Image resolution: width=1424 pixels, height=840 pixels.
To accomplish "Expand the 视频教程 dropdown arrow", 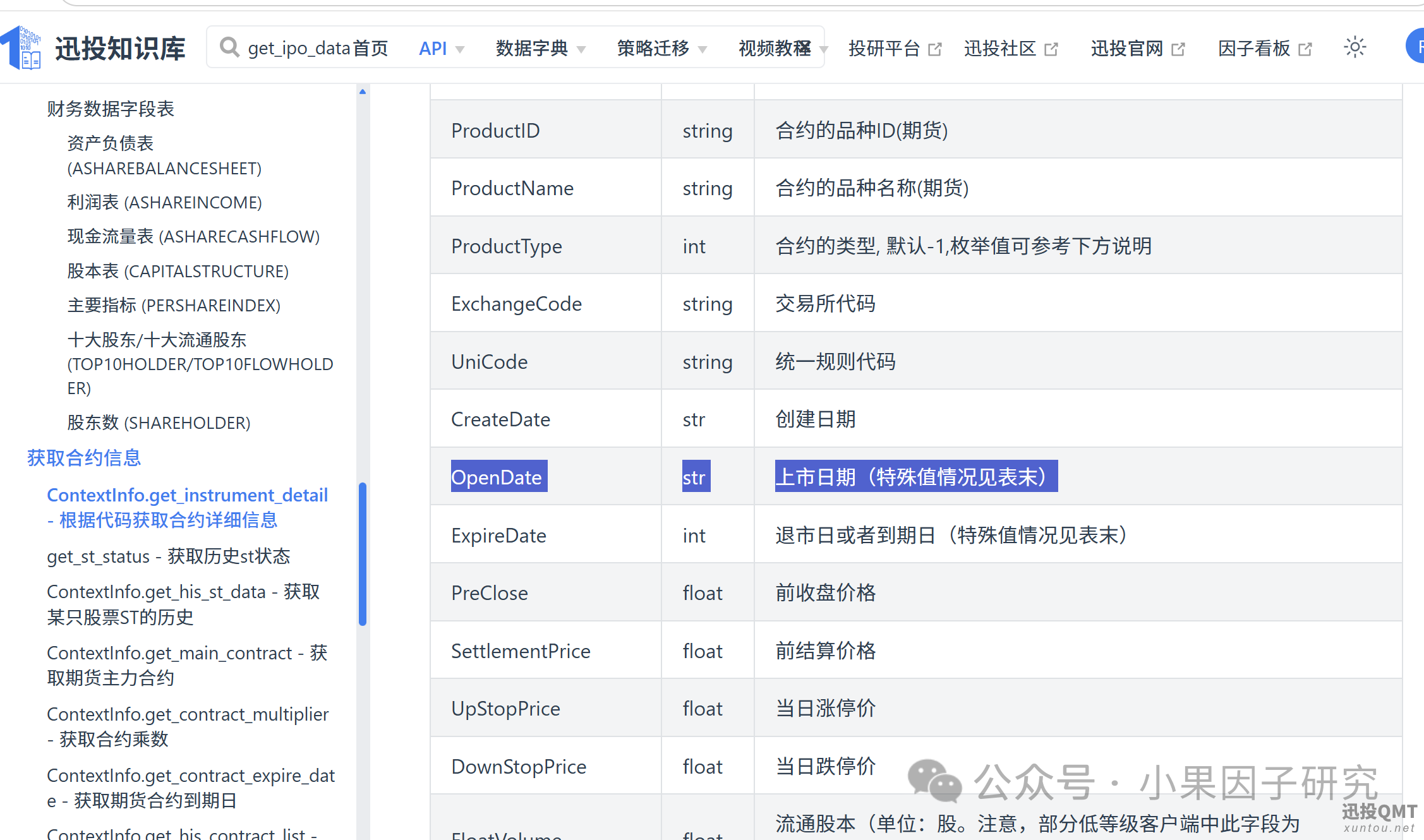I will tap(823, 49).
